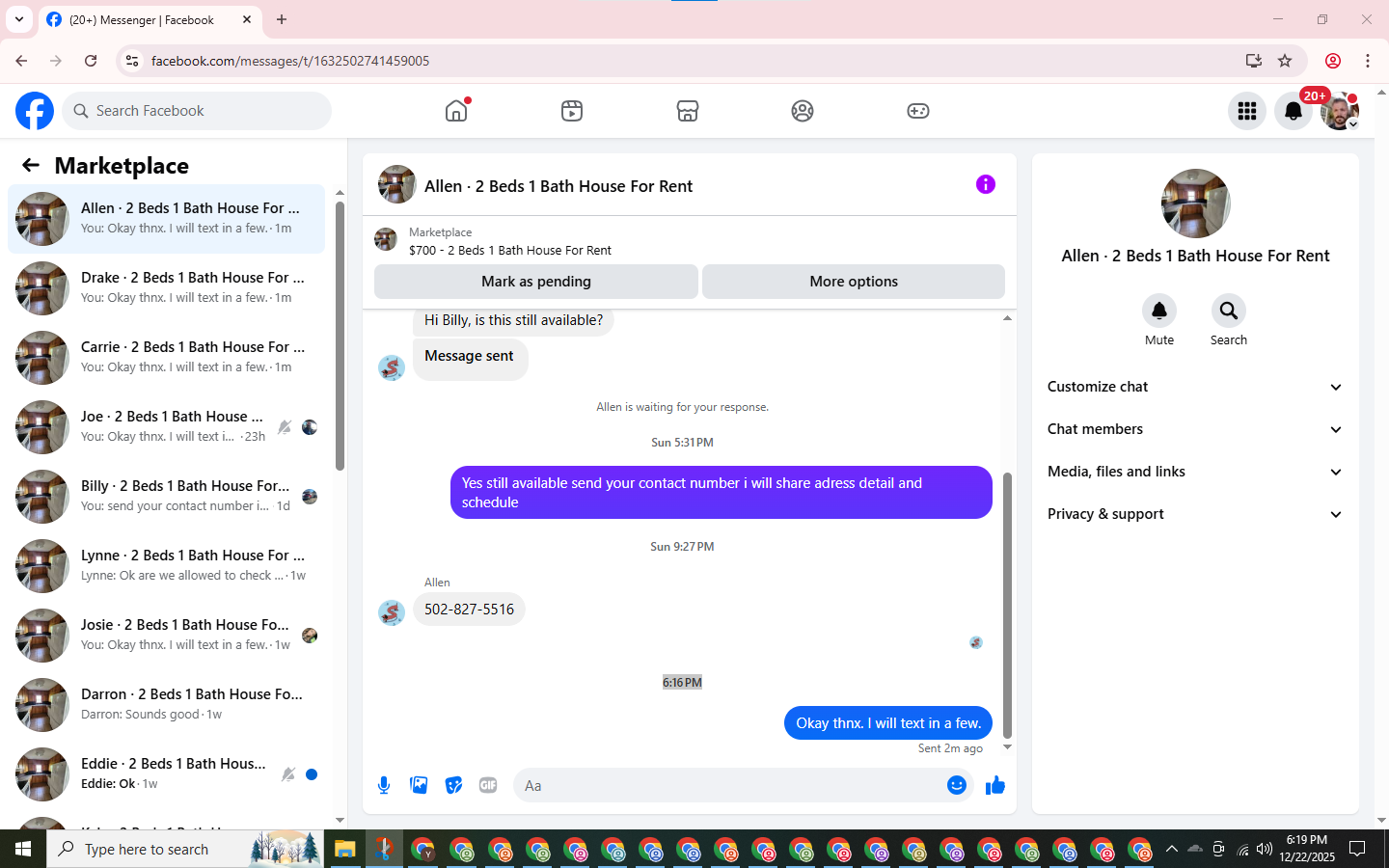The height and width of the screenshot is (868, 1389).
Task: Send a thumbs up like
Action: point(995,785)
